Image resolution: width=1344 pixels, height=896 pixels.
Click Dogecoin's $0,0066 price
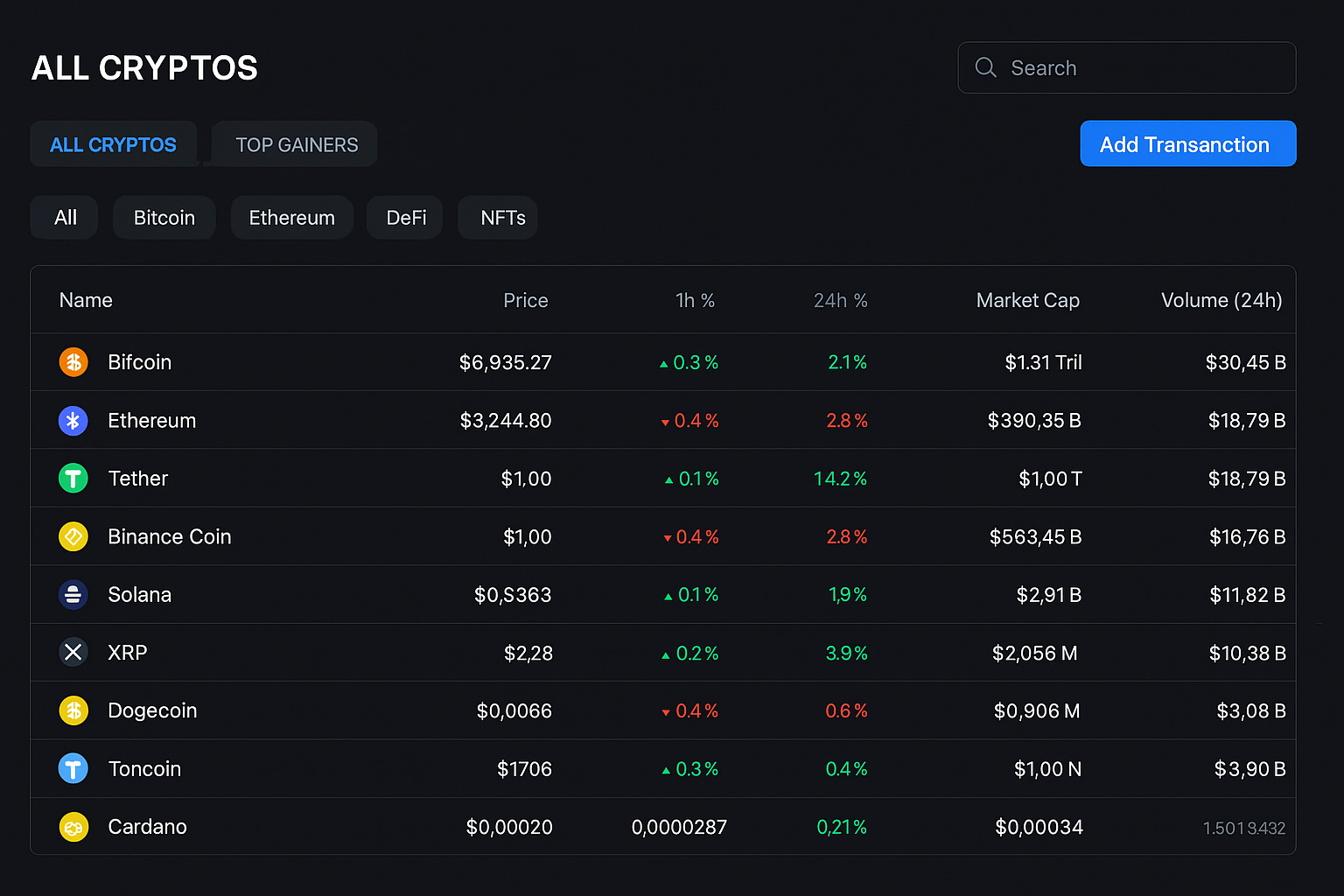(x=514, y=710)
